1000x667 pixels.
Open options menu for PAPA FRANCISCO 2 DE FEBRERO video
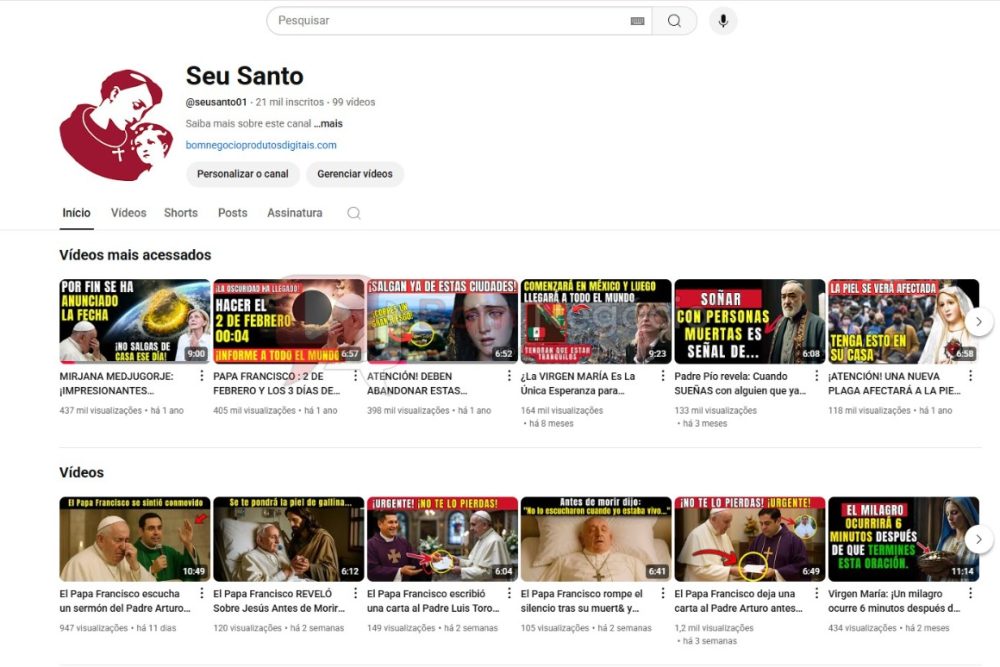tap(355, 376)
